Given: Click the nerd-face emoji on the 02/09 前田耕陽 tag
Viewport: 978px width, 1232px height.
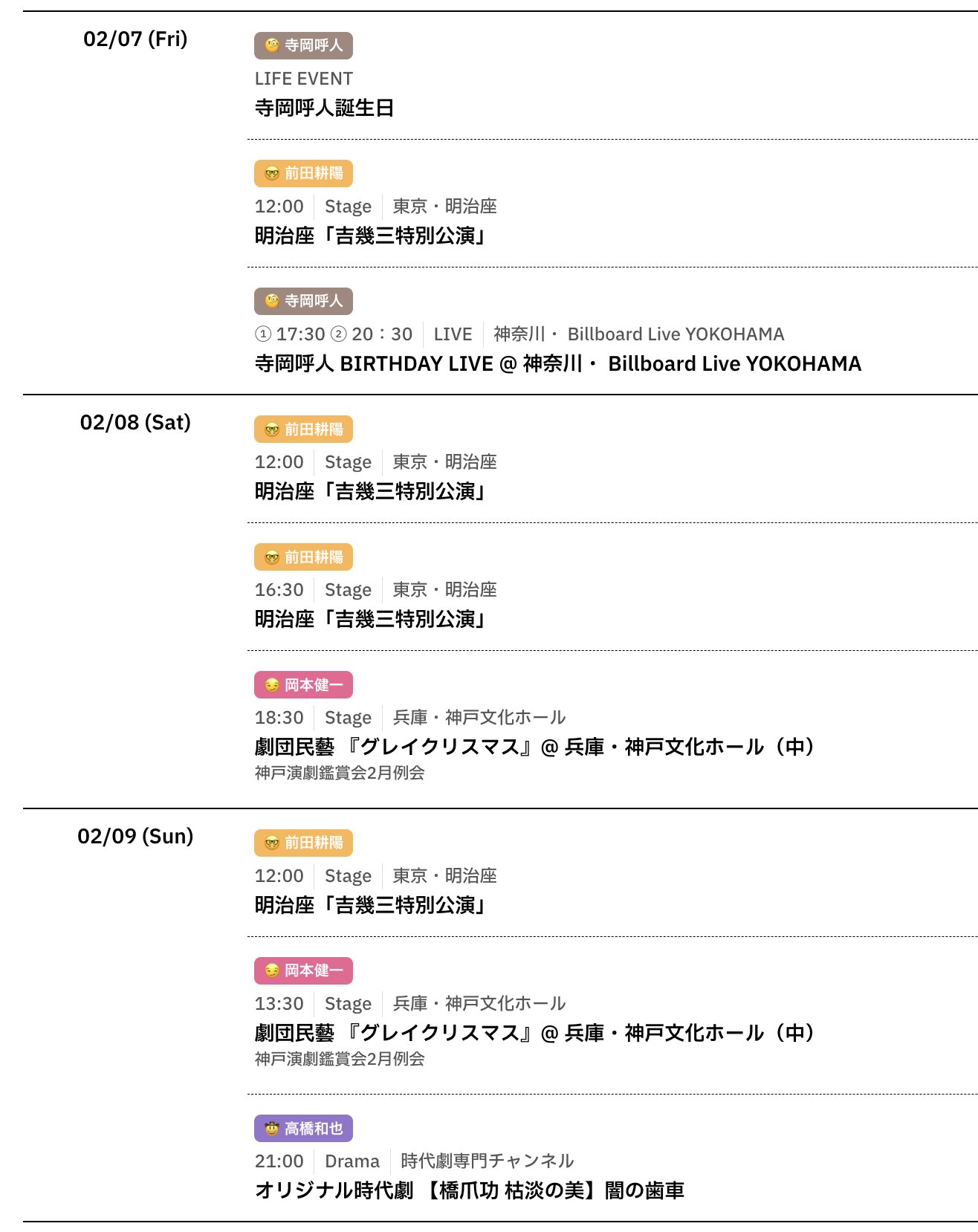Looking at the screenshot, I should 272,843.
